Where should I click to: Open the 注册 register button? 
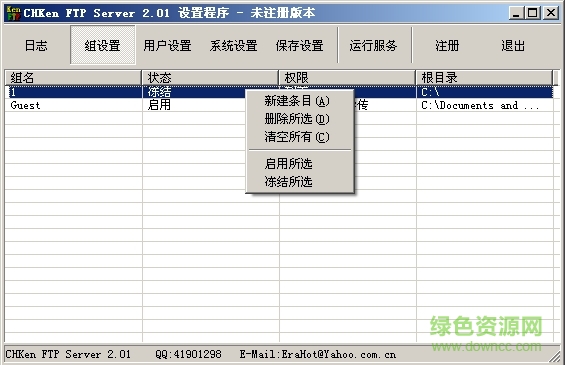447,45
